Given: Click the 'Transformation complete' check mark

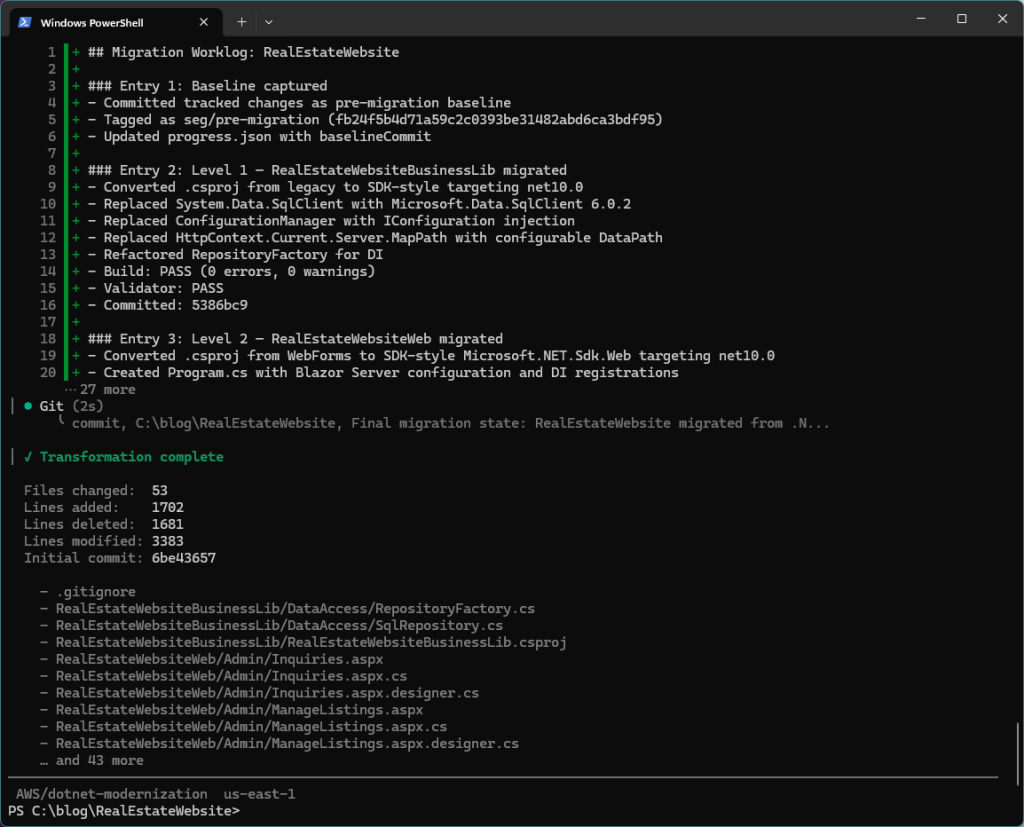Looking at the screenshot, I should coord(28,457).
